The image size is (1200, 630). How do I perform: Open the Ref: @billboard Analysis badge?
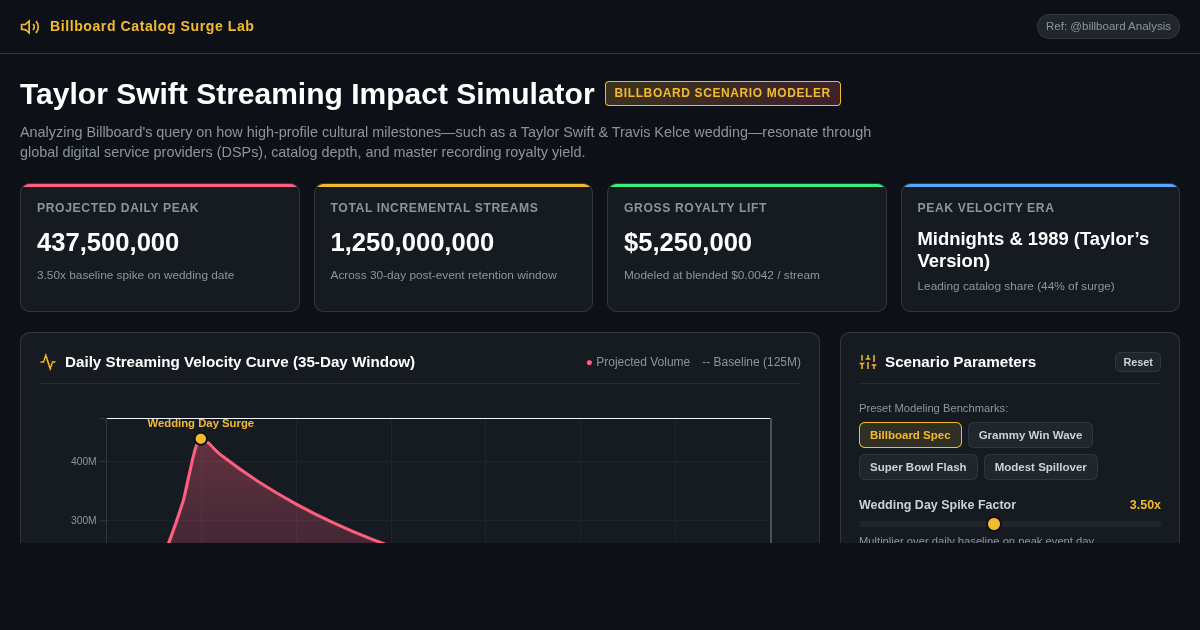(x=1108, y=26)
